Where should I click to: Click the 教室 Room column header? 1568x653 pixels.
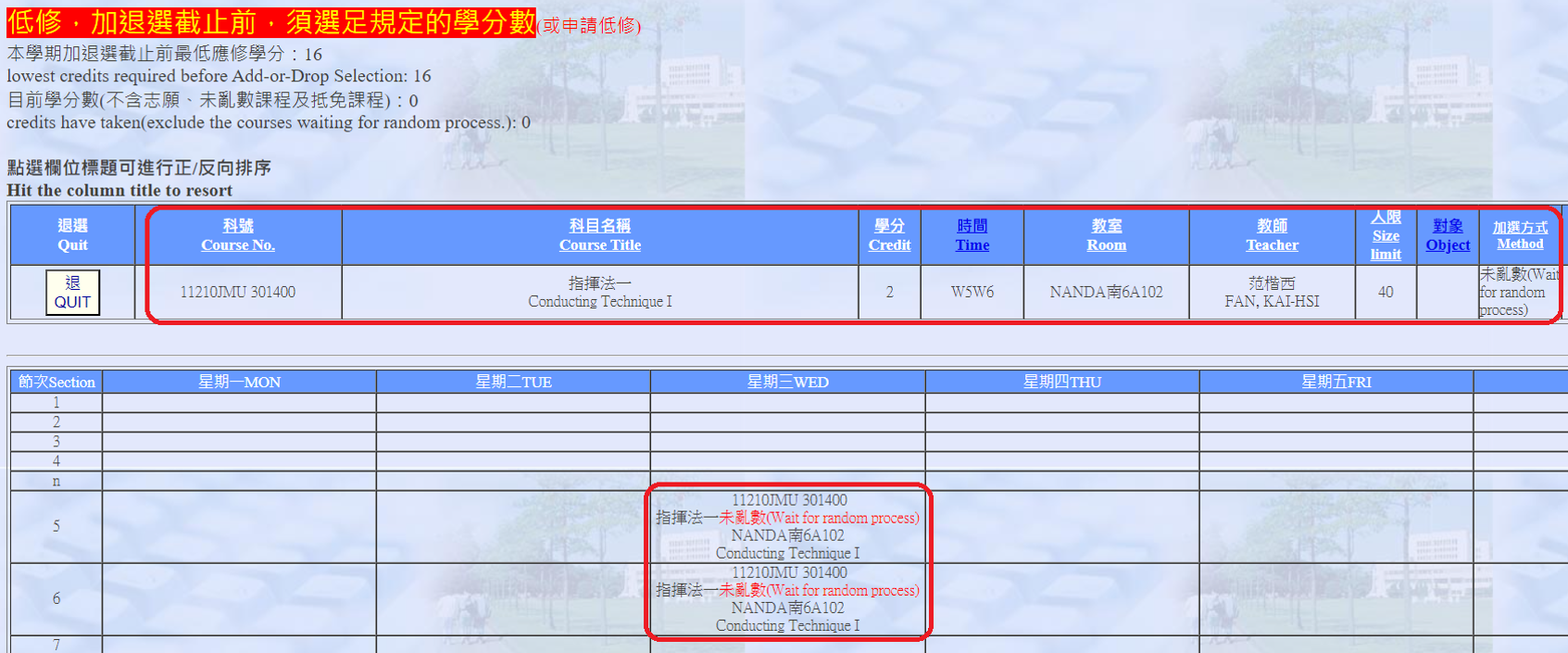point(1107,236)
